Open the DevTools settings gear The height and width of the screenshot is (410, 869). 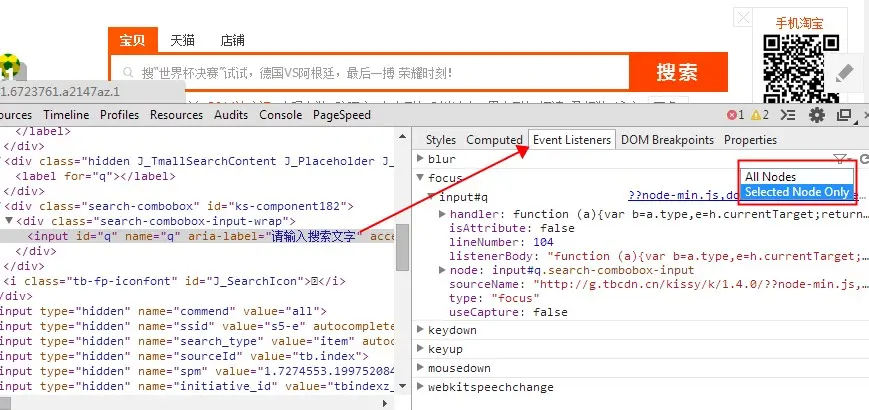point(816,115)
